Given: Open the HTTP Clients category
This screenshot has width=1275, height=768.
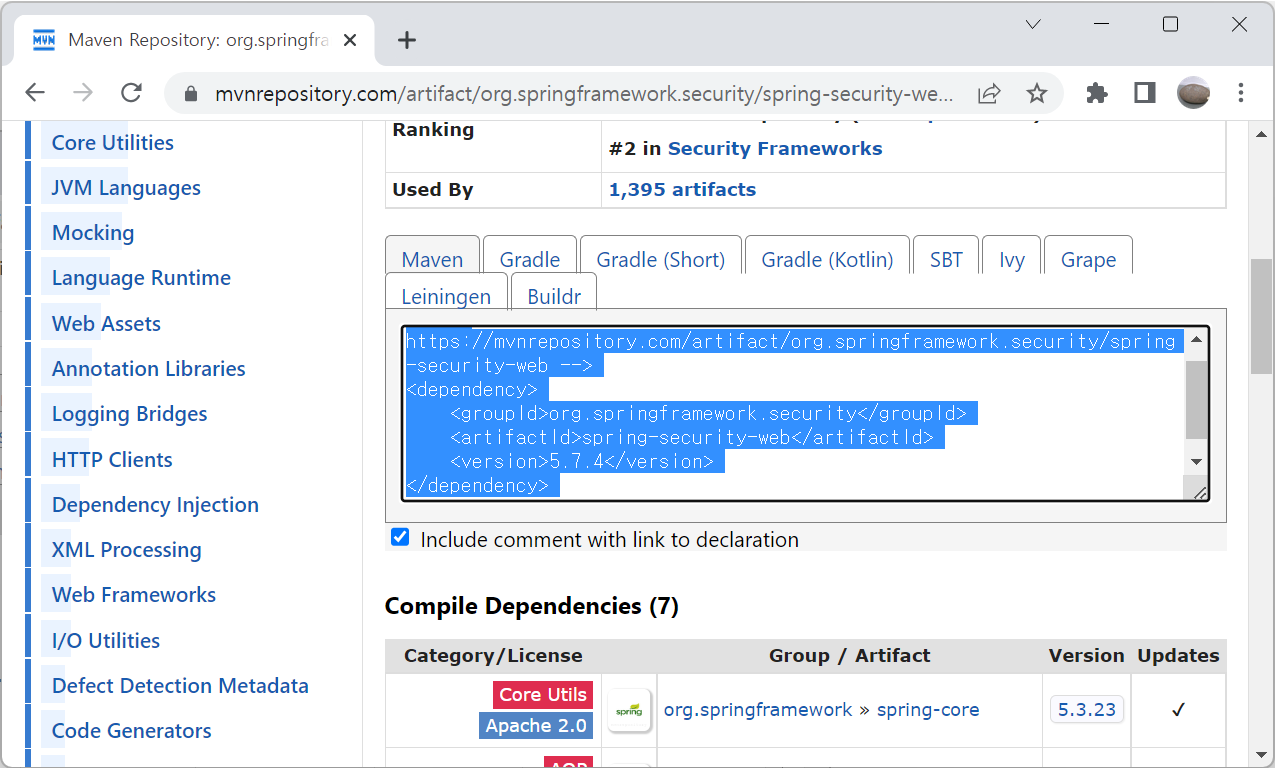Looking at the screenshot, I should [x=112, y=460].
